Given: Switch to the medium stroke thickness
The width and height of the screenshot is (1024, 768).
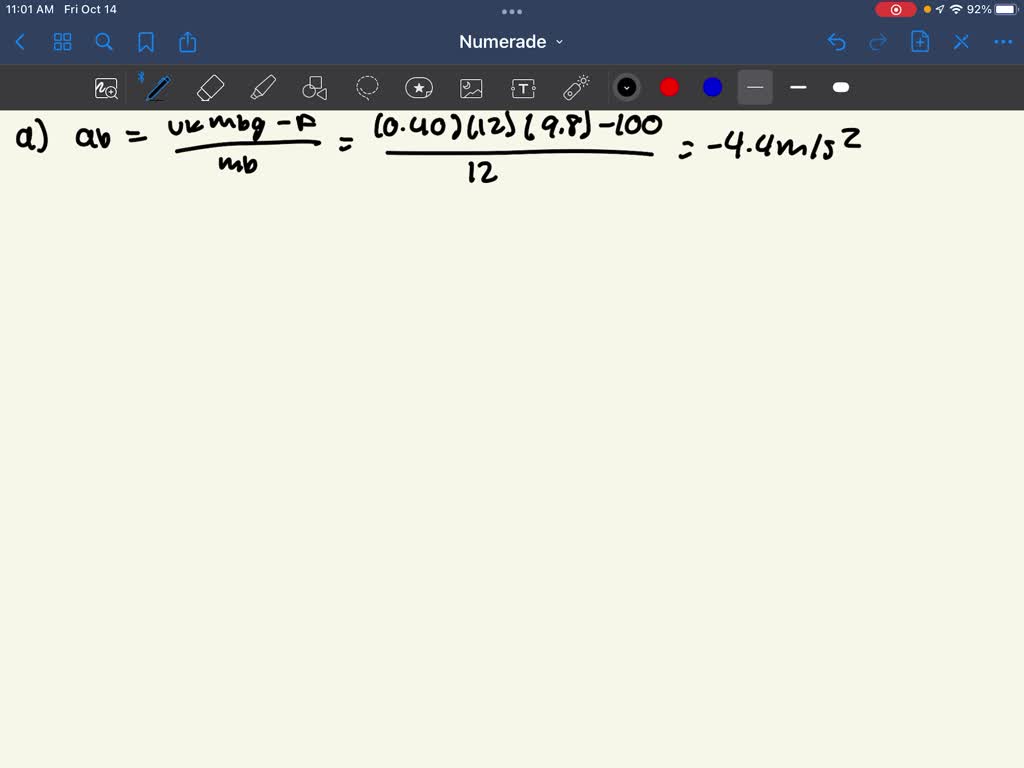Looking at the screenshot, I should pyautogui.click(x=798, y=87).
